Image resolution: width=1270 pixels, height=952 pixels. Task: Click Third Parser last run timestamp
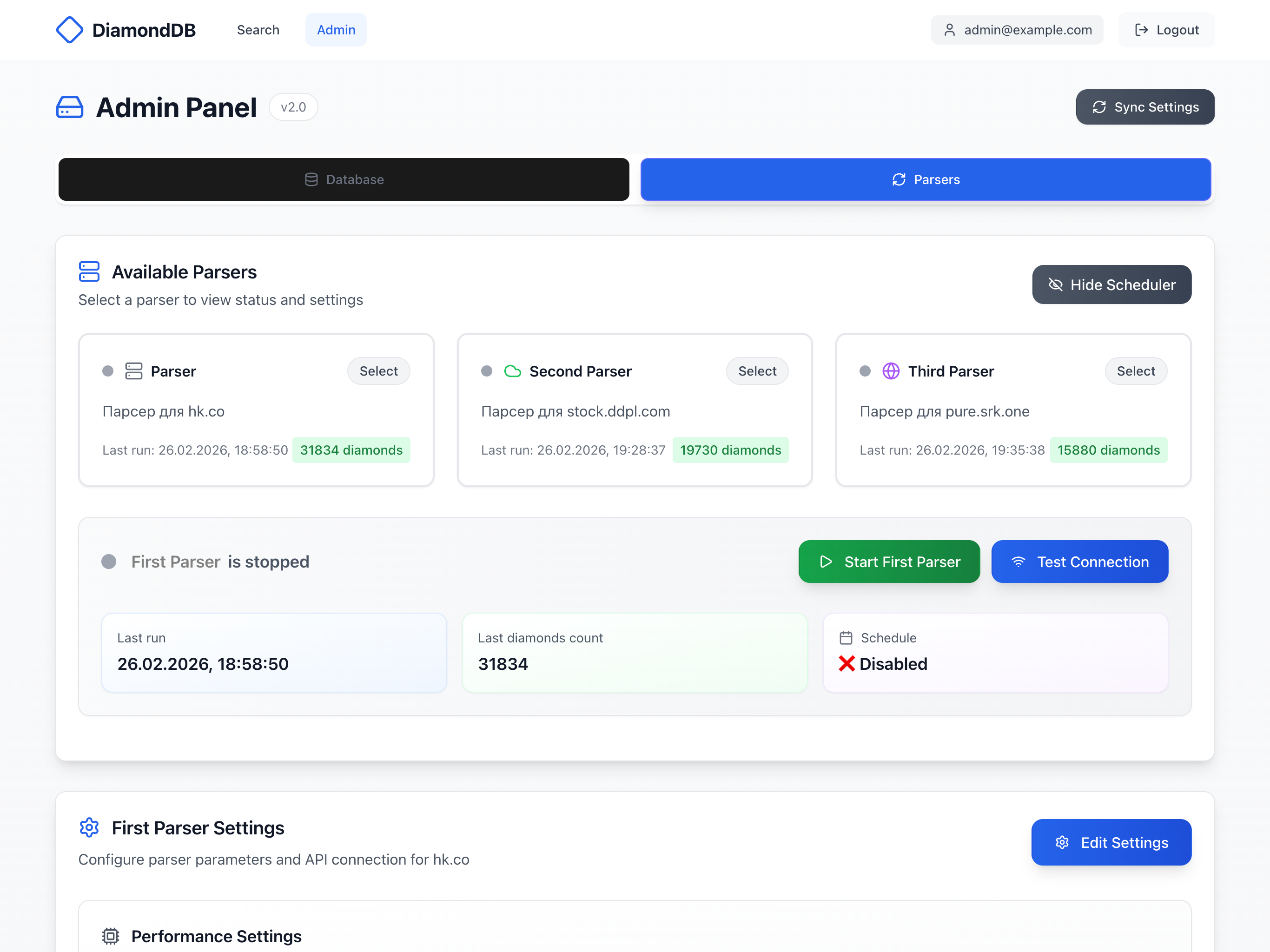point(952,450)
